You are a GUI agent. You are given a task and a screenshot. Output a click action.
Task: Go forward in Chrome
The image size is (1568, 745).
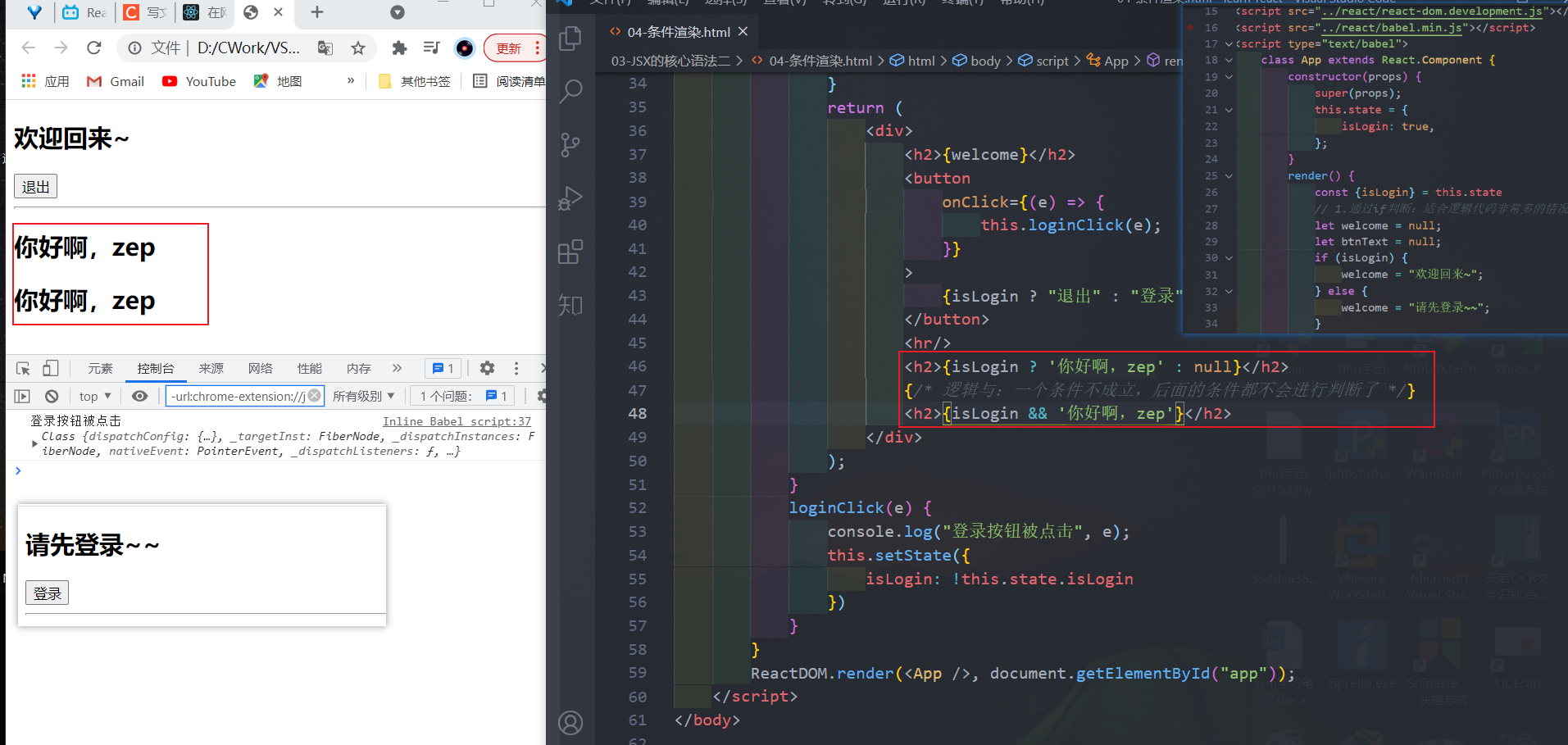[61, 48]
